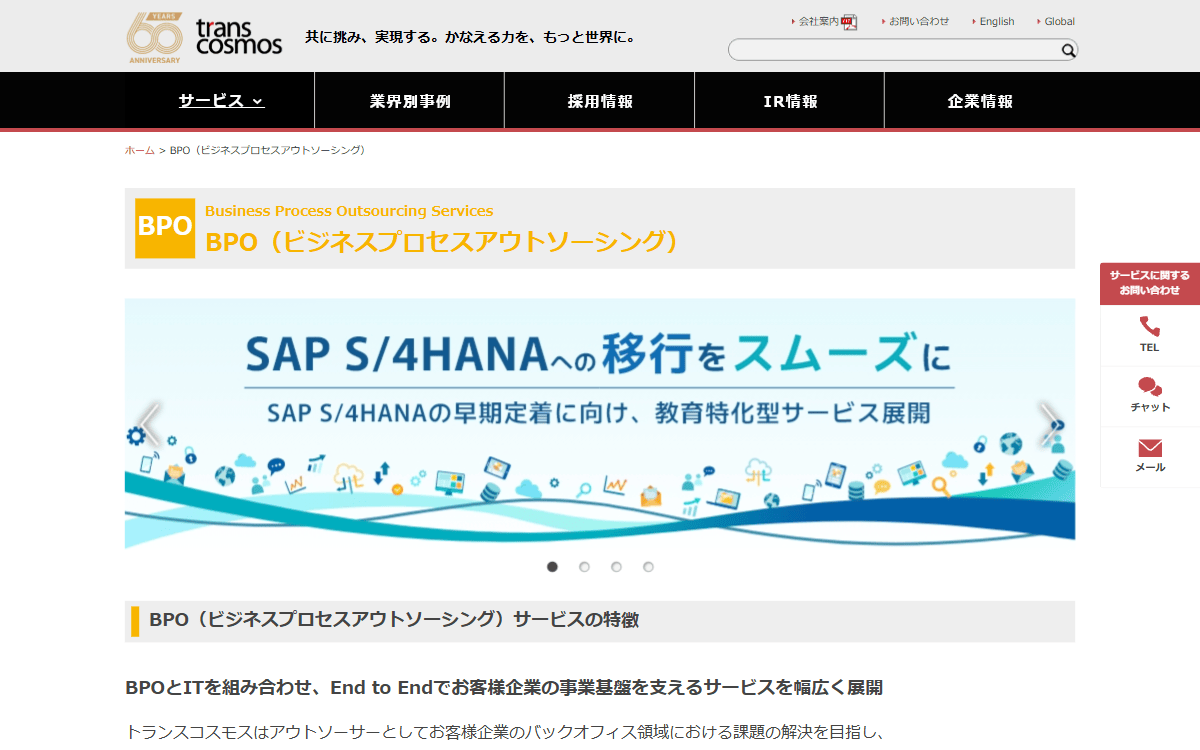This screenshot has height=750, width=1200.
Task: Click the tagline 共に挑み、実現する。
Action: point(371,38)
